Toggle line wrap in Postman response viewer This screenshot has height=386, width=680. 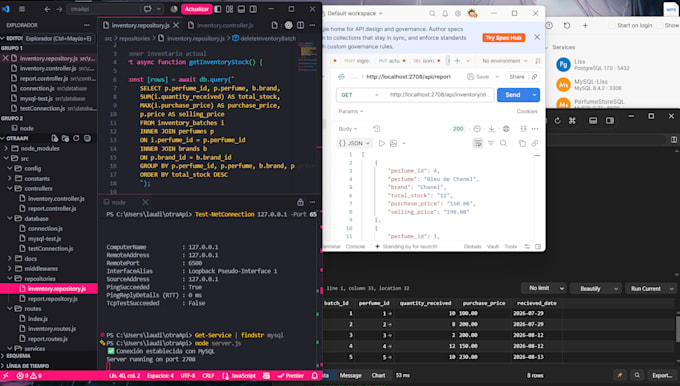pyautogui.click(x=478, y=144)
